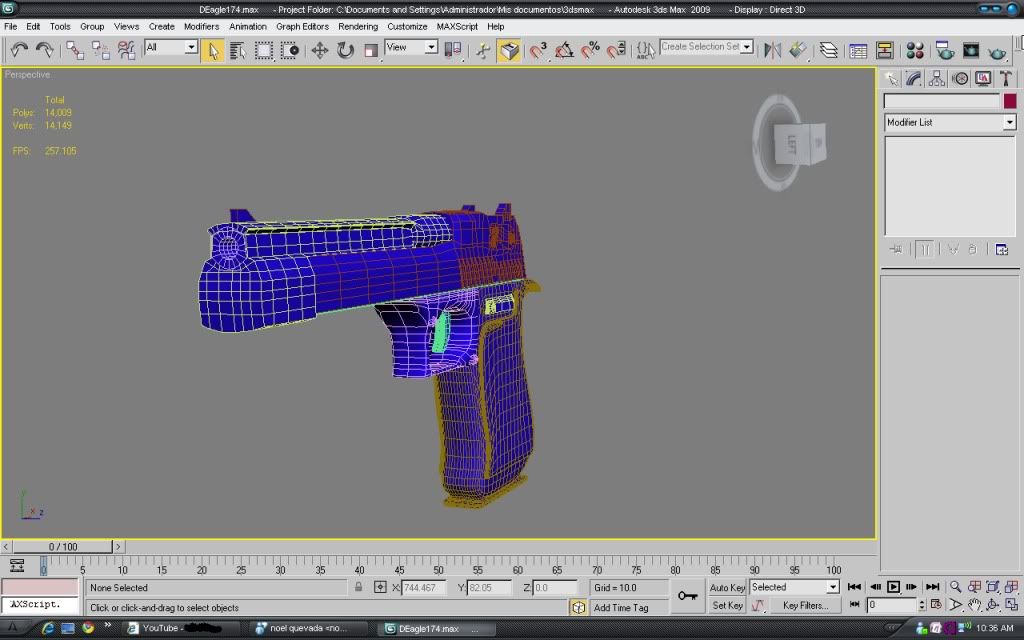
Task: Open the Graph Editors menu
Action: click(x=301, y=26)
